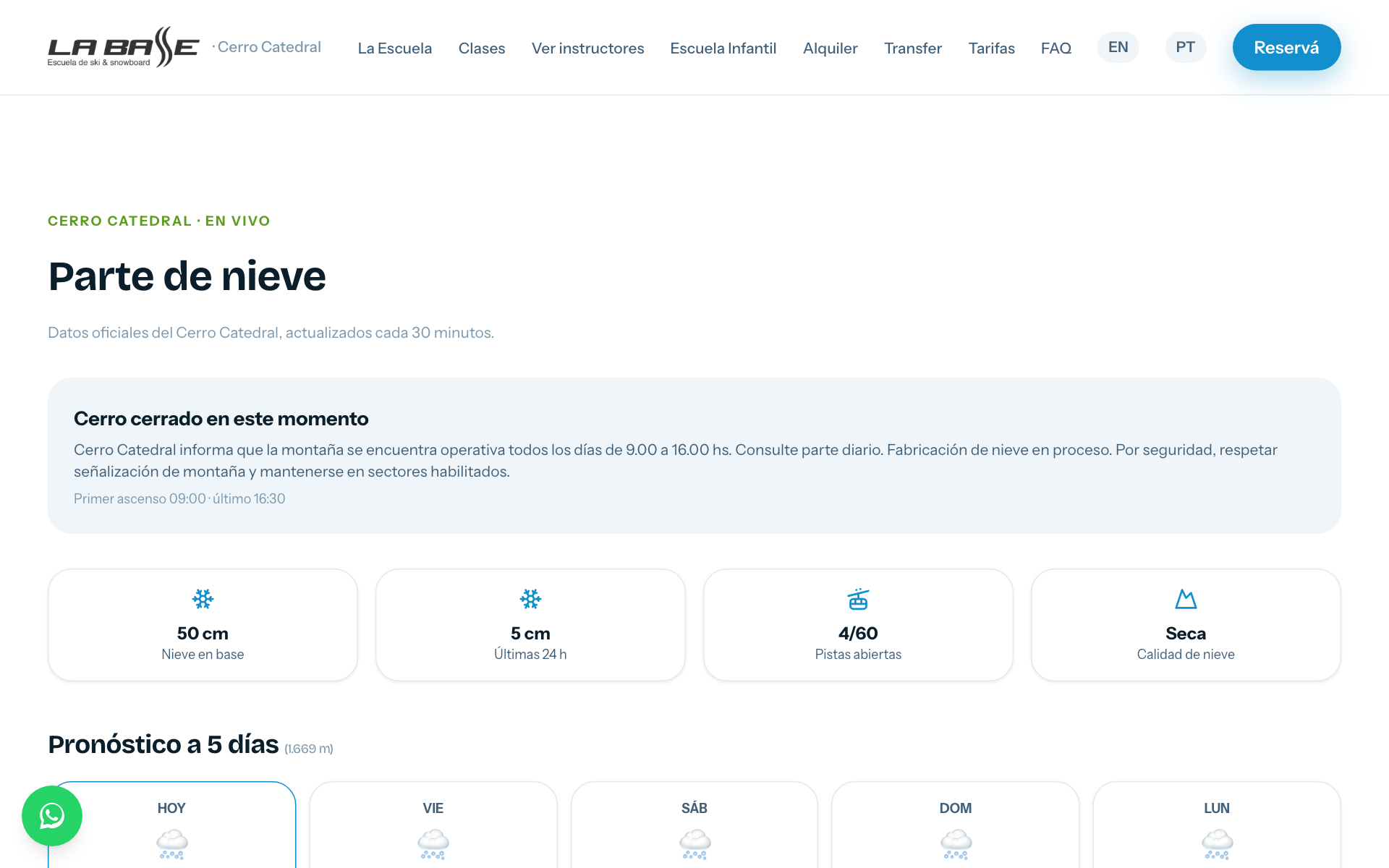The height and width of the screenshot is (868, 1389).
Task: Open the FAQ page
Action: 1056,48
